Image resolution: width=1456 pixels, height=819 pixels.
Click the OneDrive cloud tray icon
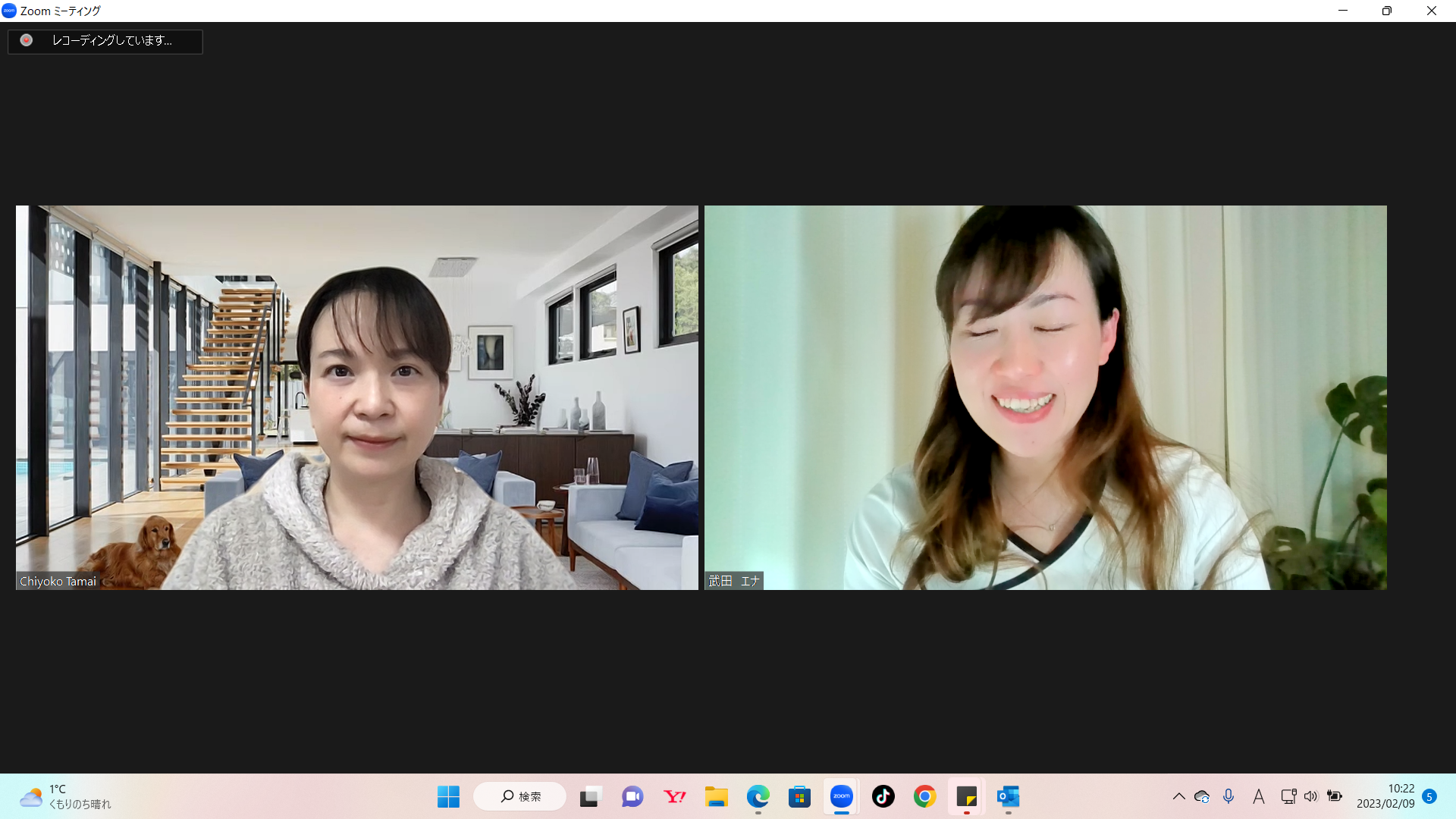[x=1202, y=796]
